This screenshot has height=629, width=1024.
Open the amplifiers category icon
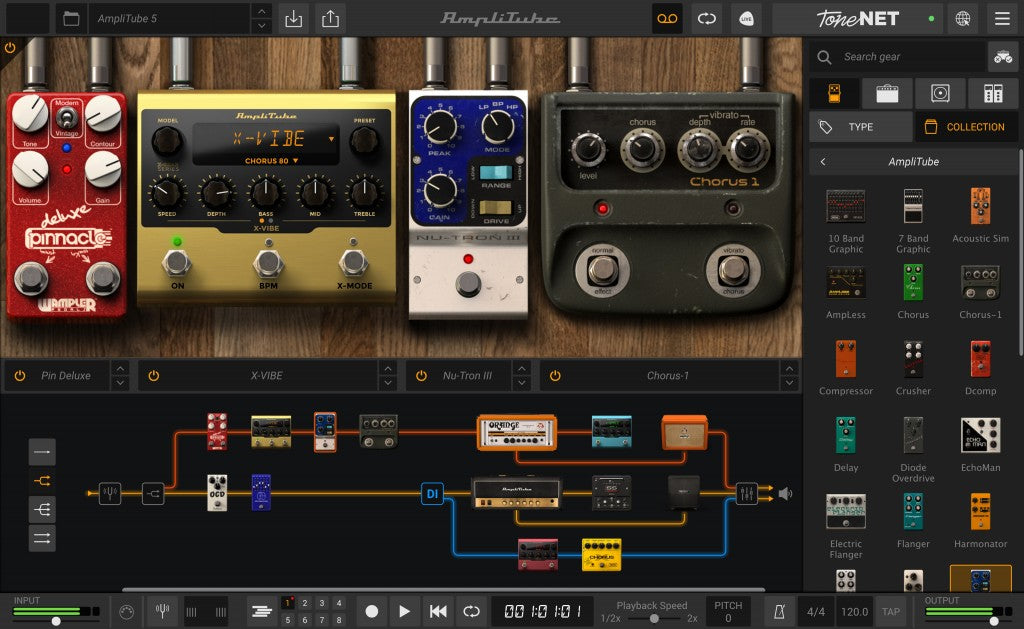tap(886, 92)
